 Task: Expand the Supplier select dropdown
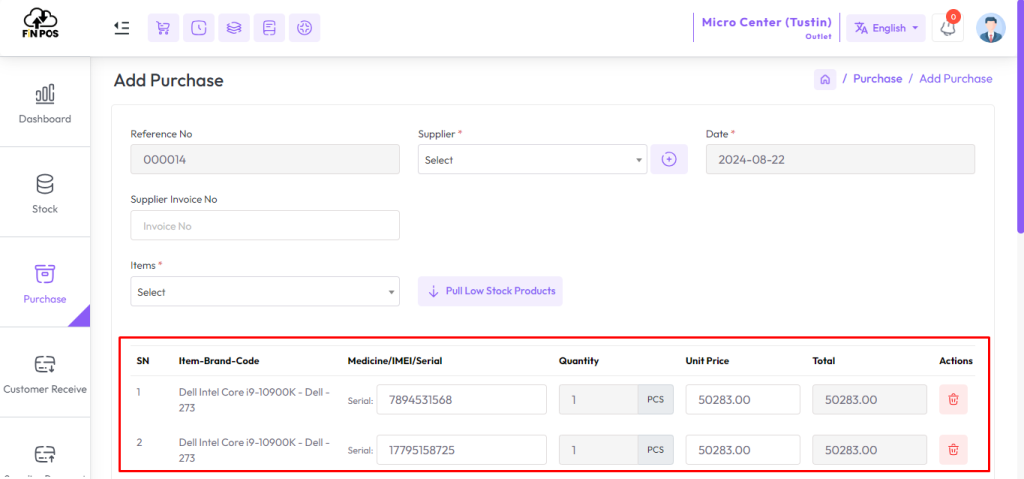(532, 159)
